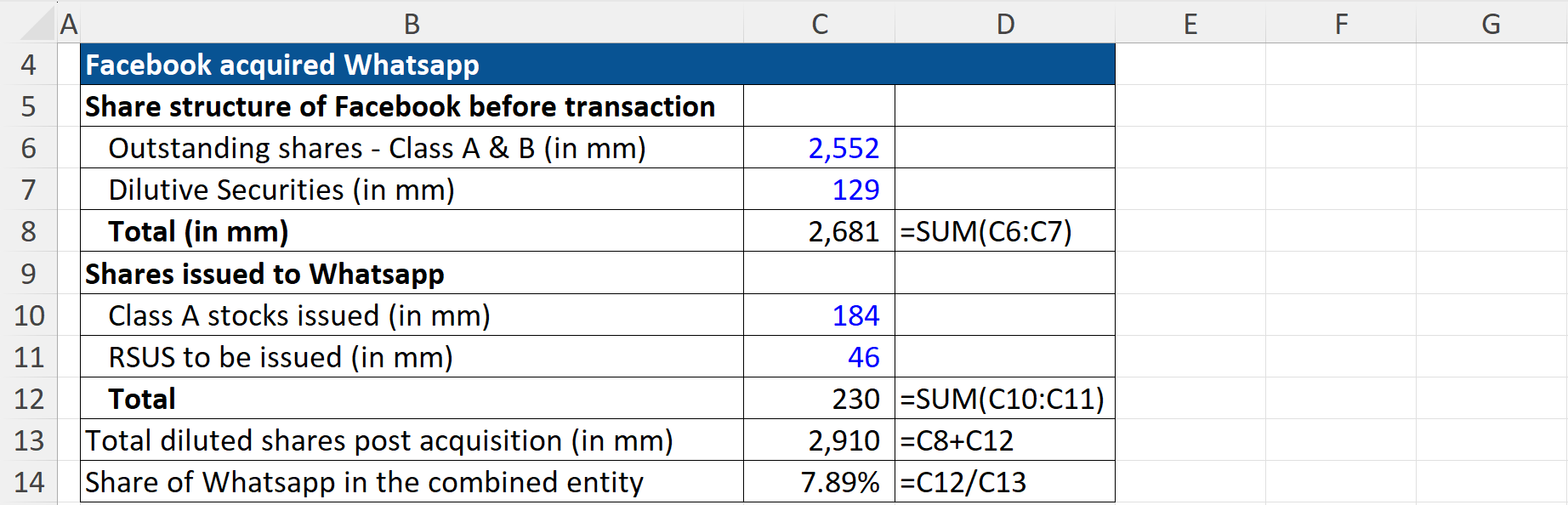Click 'Share structure of Facebook before transaction' cell
Viewport: 1568px width, 505px height.
click(412, 106)
